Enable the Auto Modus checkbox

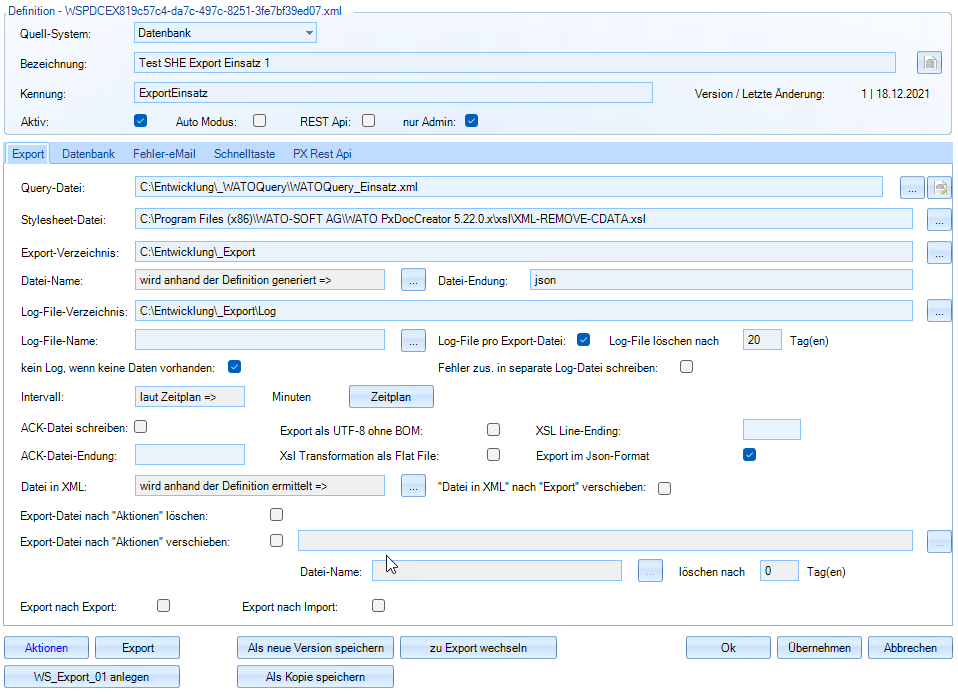(259, 121)
